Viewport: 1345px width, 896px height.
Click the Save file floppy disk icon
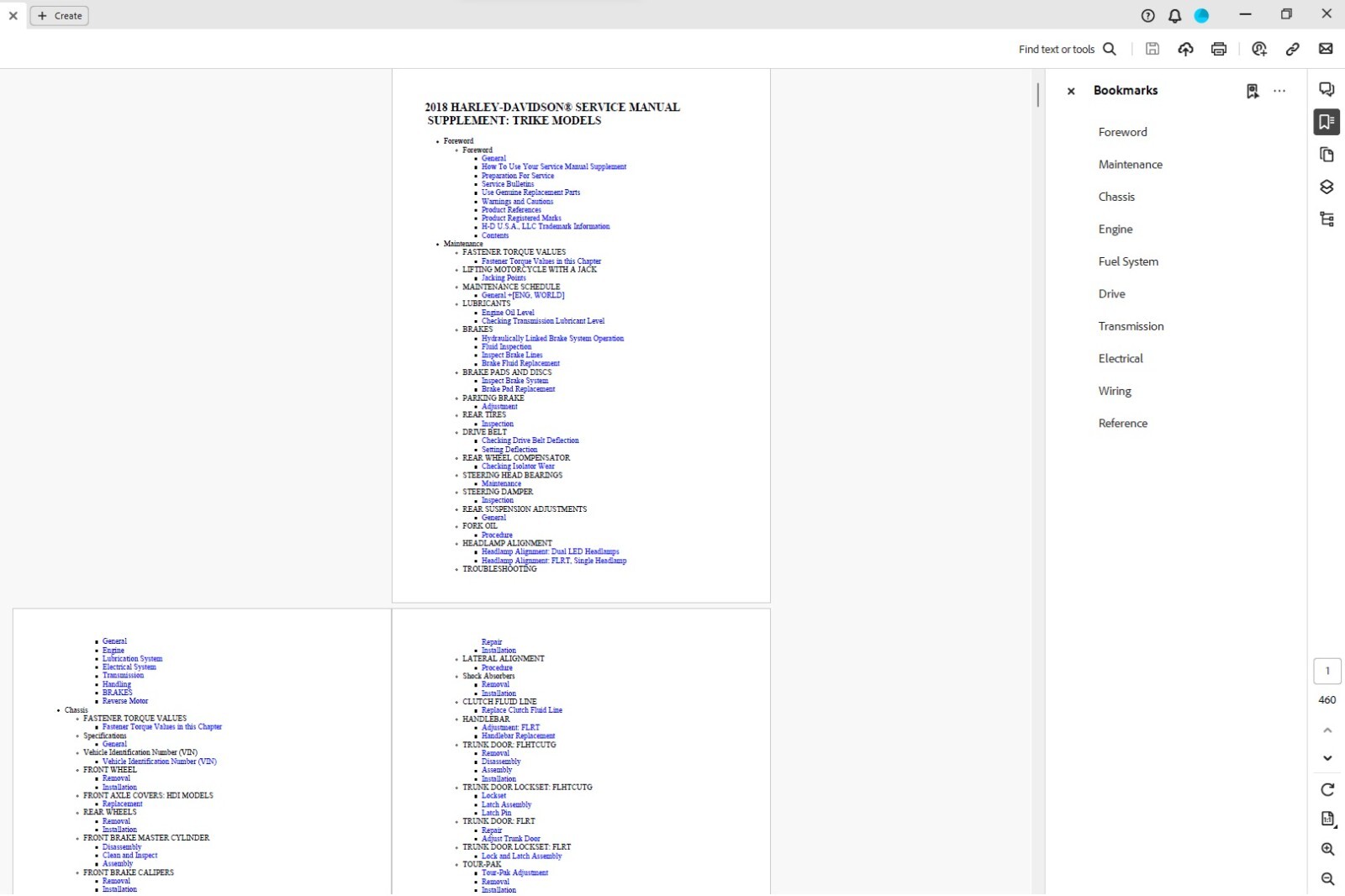[x=1152, y=49]
